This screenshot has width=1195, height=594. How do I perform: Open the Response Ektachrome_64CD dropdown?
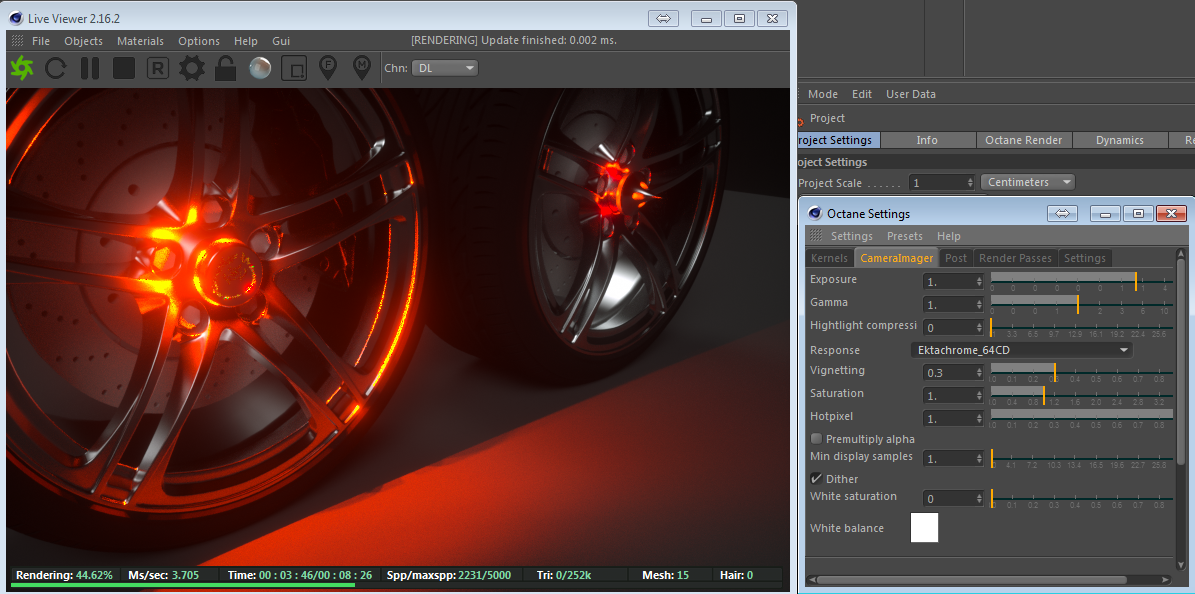click(1021, 350)
